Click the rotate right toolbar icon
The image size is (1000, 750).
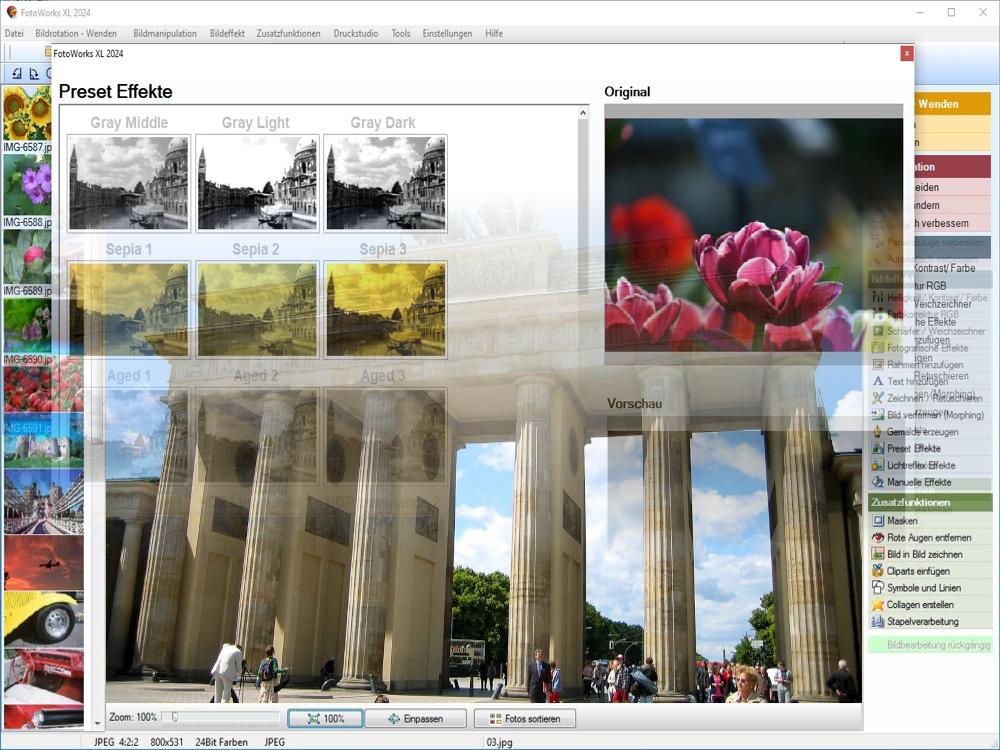click(33, 73)
